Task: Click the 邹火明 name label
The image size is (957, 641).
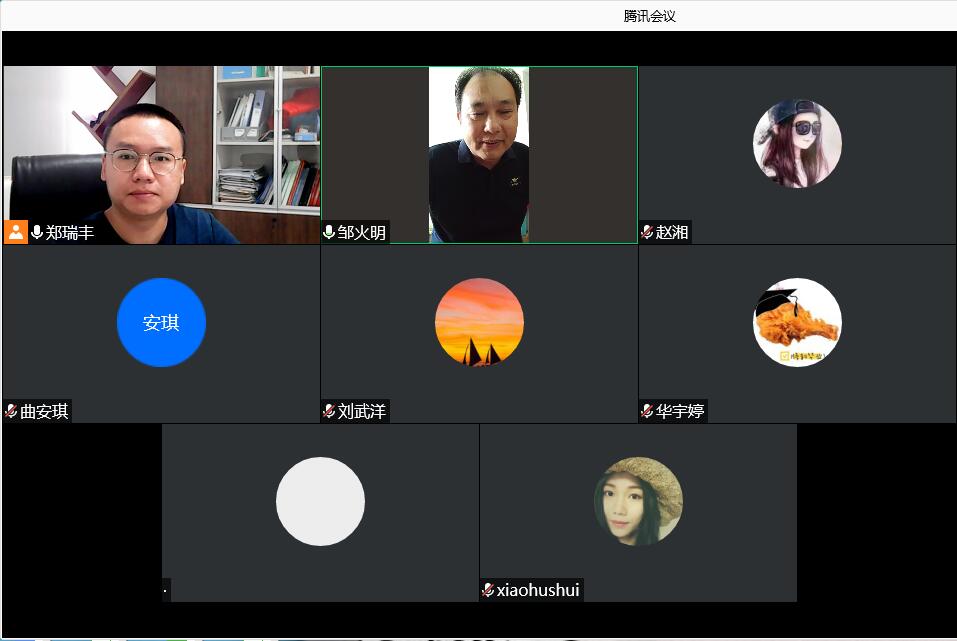Action: 361,232
